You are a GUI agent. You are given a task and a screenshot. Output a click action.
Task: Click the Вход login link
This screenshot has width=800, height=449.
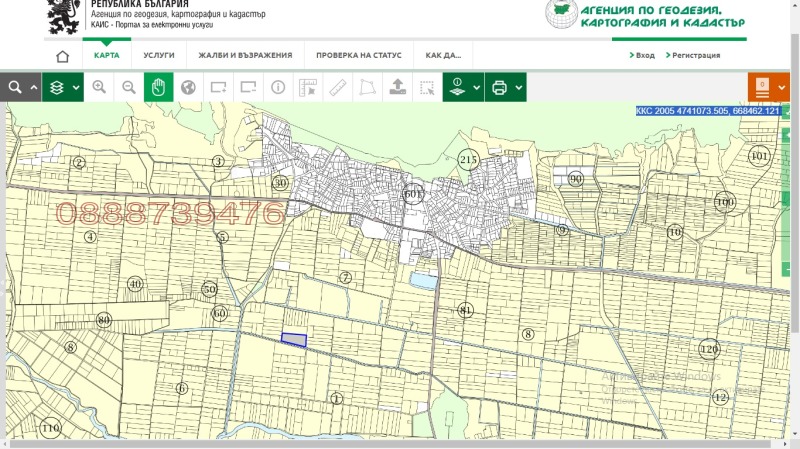645,56
